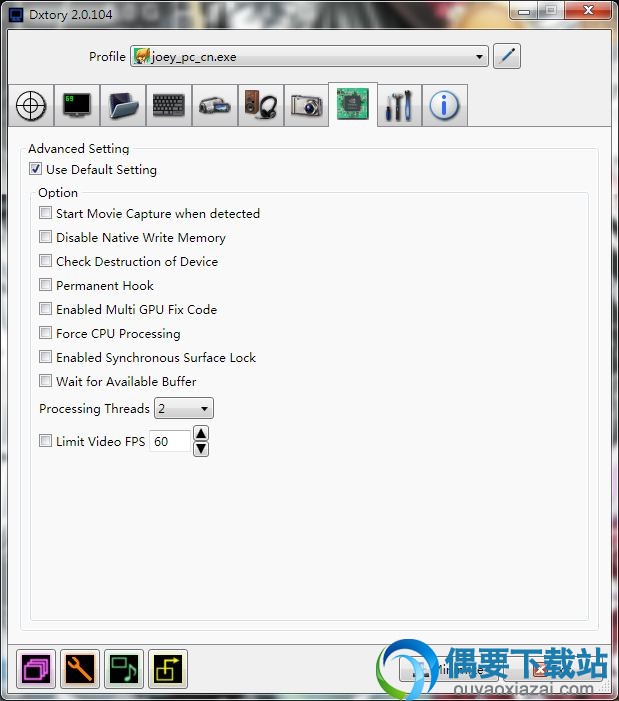Check the Check Destruction of Device option
619x701 pixels.
(45, 261)
